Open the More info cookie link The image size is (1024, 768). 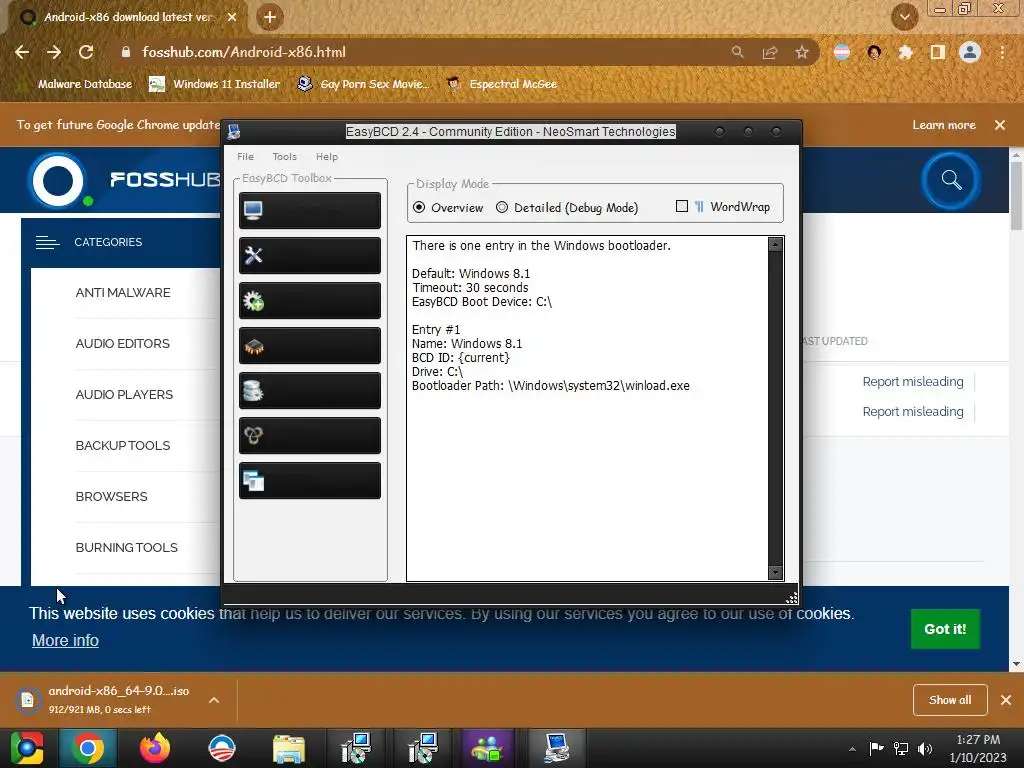[x=65, y=641]
